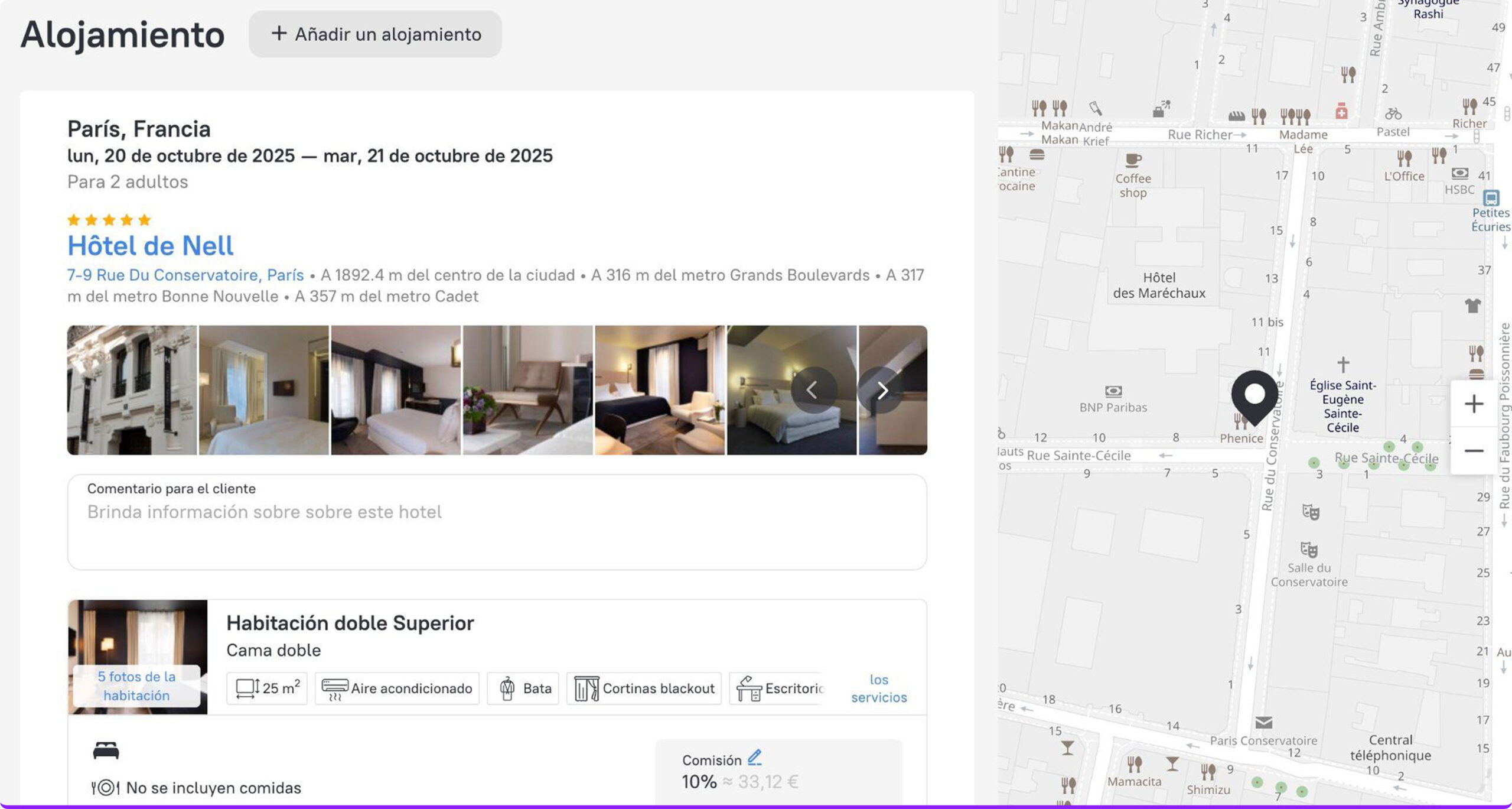The image size is (1512, 809).
Task: Click the Aire acondicionado amenity tag
Action: click(x=396, y=688)
